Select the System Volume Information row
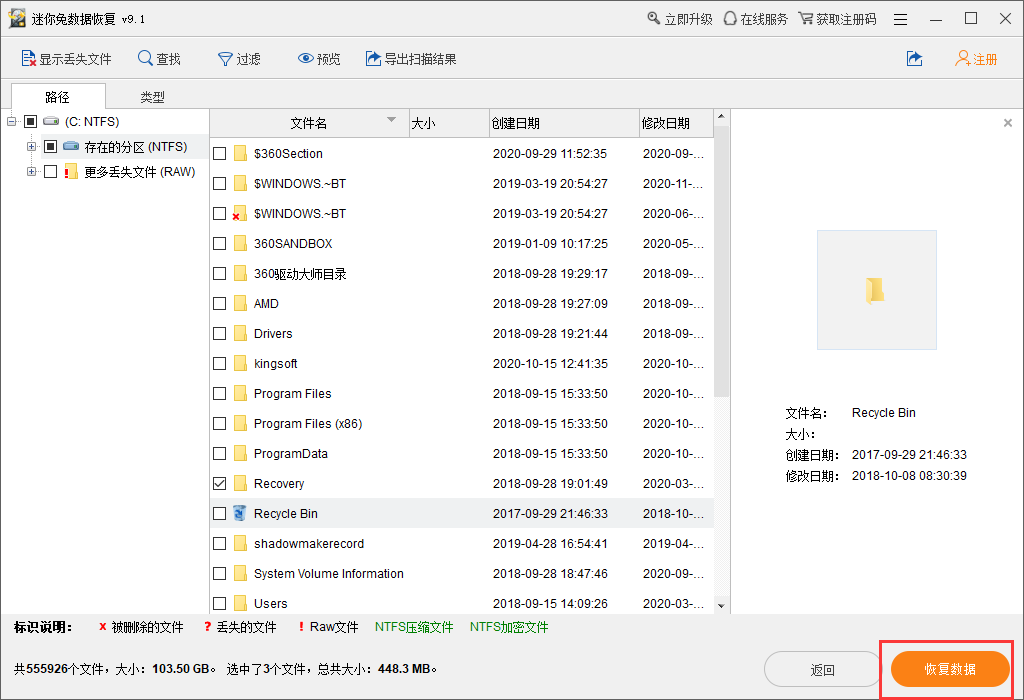Screen dimensions: 1024x700 point(462,573)
